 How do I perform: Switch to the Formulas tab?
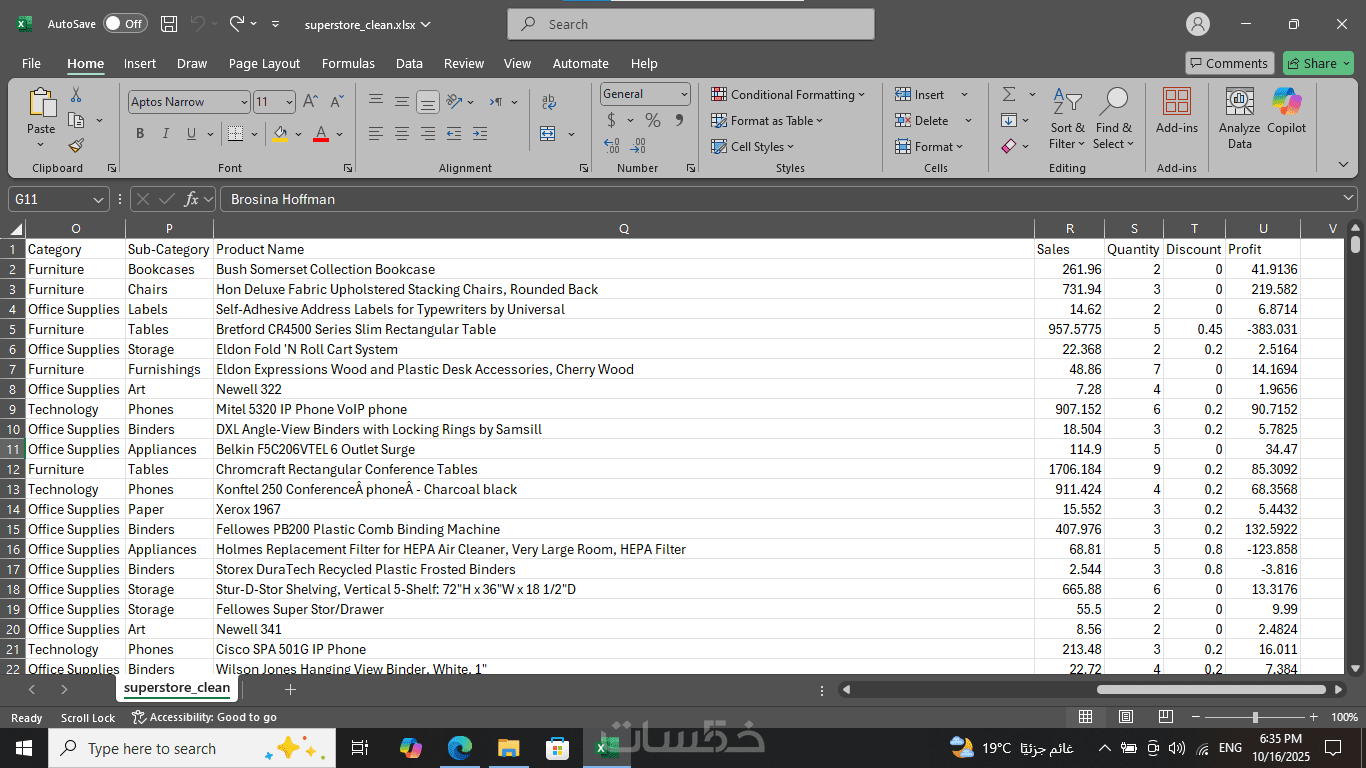tap(348, 63)
